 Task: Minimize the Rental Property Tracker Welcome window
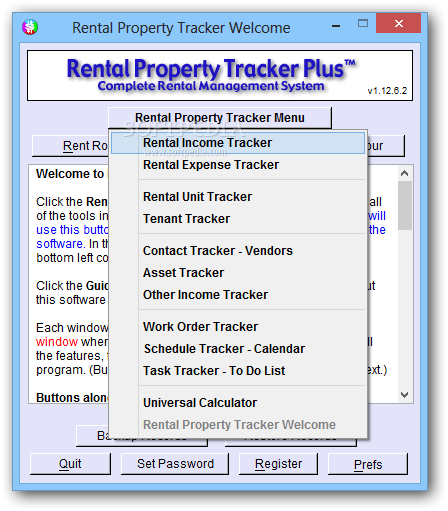click(x=336, y=25)
